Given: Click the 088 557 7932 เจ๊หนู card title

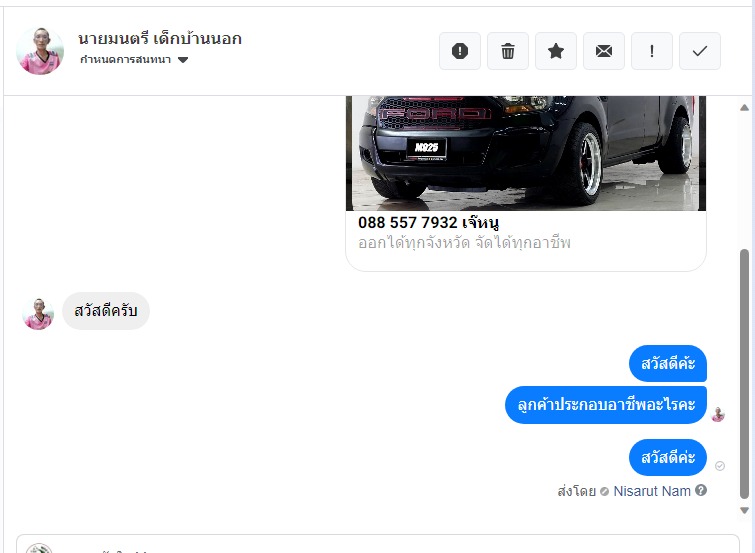Looking at the screenshot, I should point(428,223).
